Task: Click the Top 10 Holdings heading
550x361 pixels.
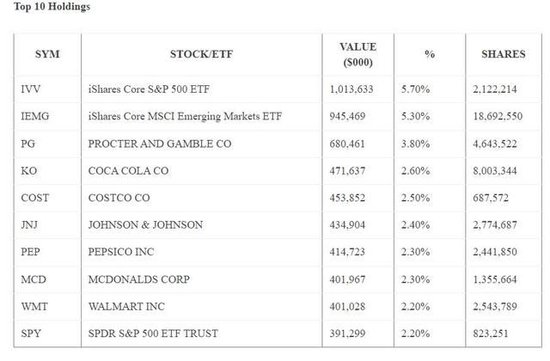Action: tap(52, 7)
